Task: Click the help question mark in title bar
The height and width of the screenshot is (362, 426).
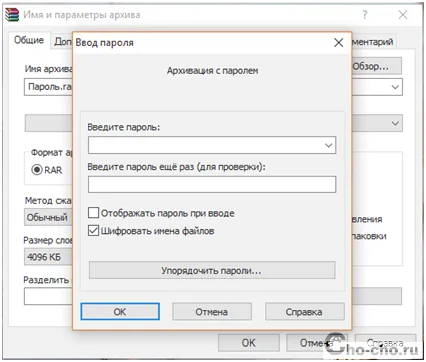Action: click(x=365, y=15)
